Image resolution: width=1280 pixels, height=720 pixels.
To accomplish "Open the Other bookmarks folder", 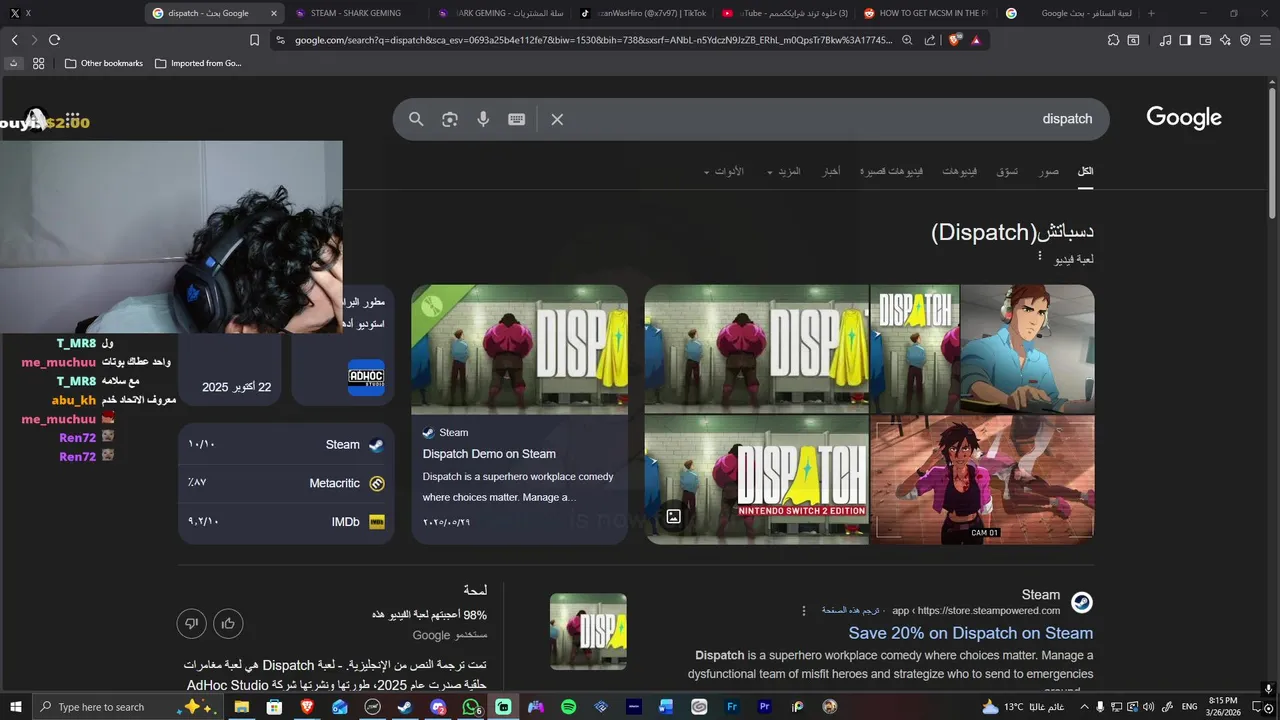I will tap(104, 63).
